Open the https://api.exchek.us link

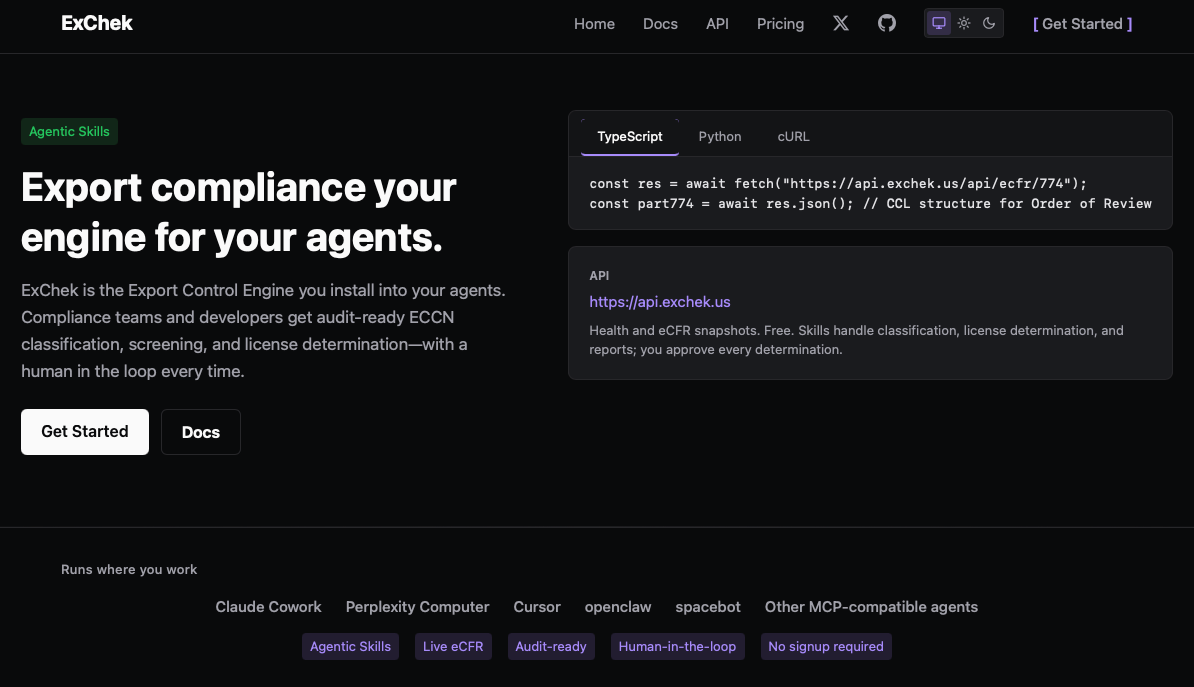tap(660, 302)
